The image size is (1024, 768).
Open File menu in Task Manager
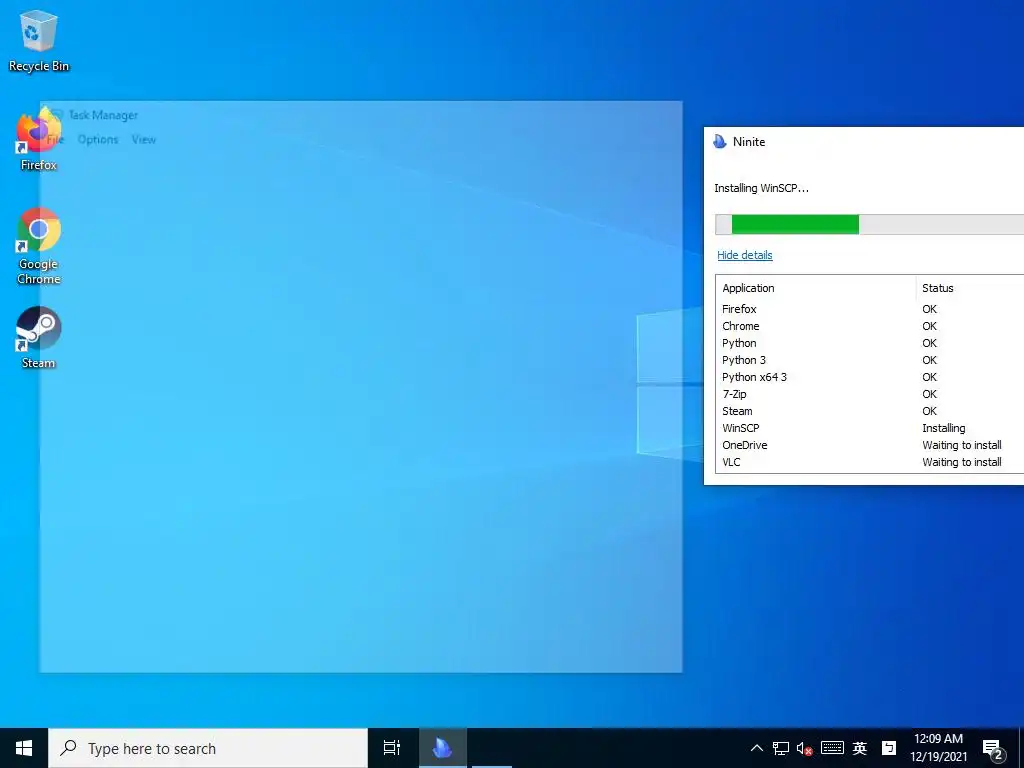(x=56, y=139)
